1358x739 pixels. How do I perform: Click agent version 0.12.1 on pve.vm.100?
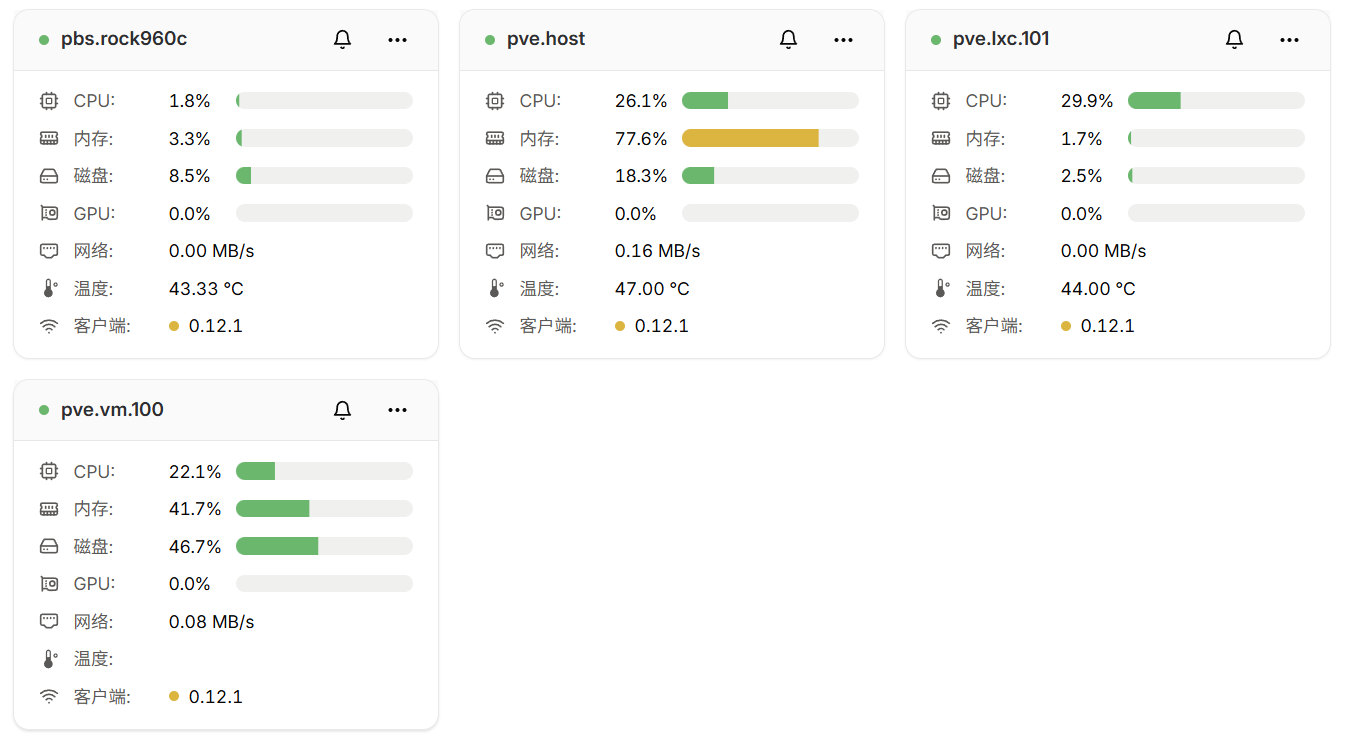pyautogui.click(x=216, y=697)
